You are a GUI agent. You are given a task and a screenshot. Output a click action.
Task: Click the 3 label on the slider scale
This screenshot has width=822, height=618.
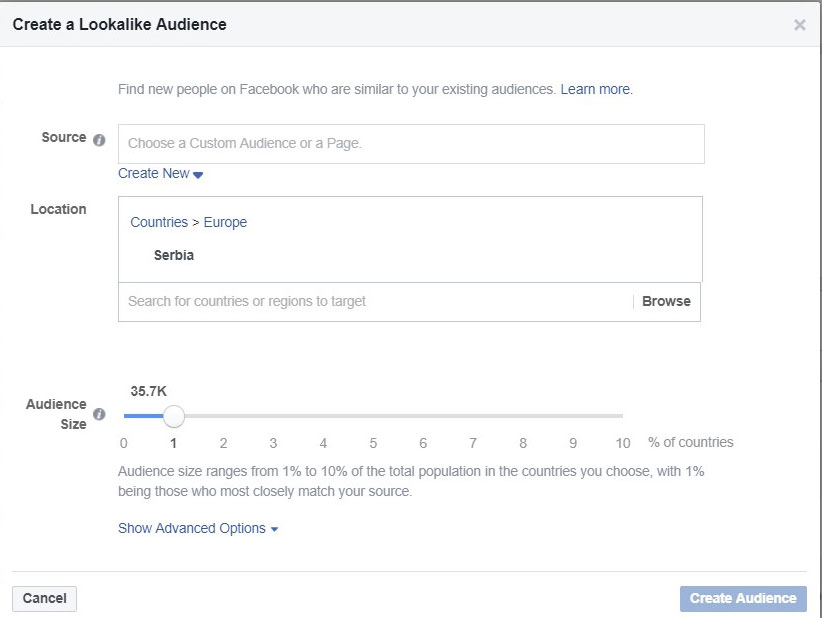pos(273,443)
